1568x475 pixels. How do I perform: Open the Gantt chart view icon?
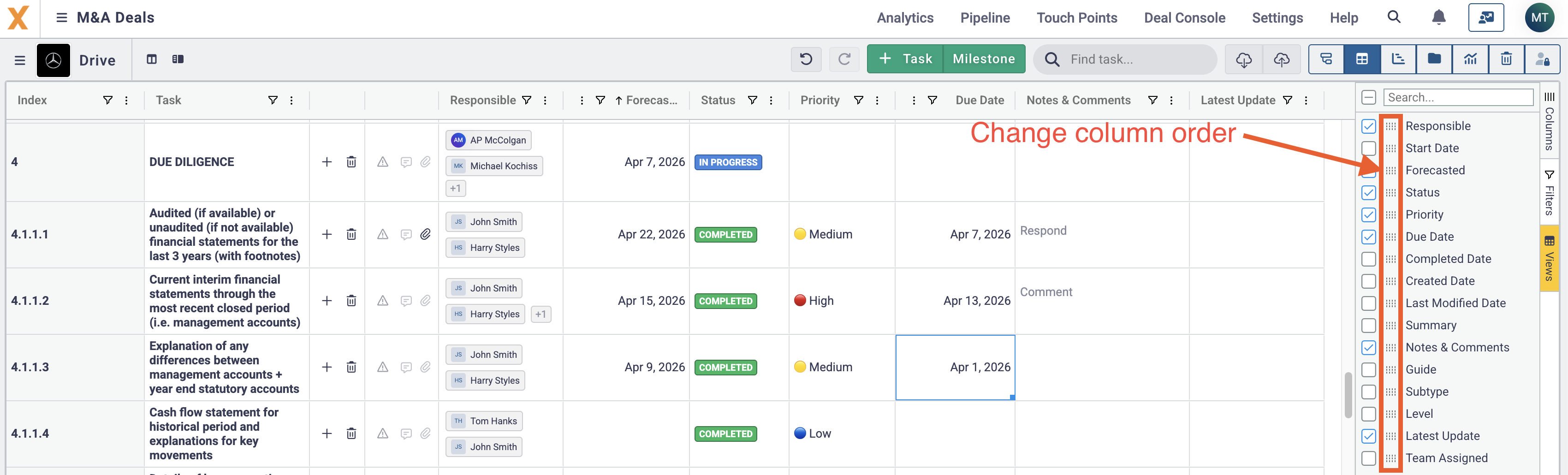pos(1398,59)
